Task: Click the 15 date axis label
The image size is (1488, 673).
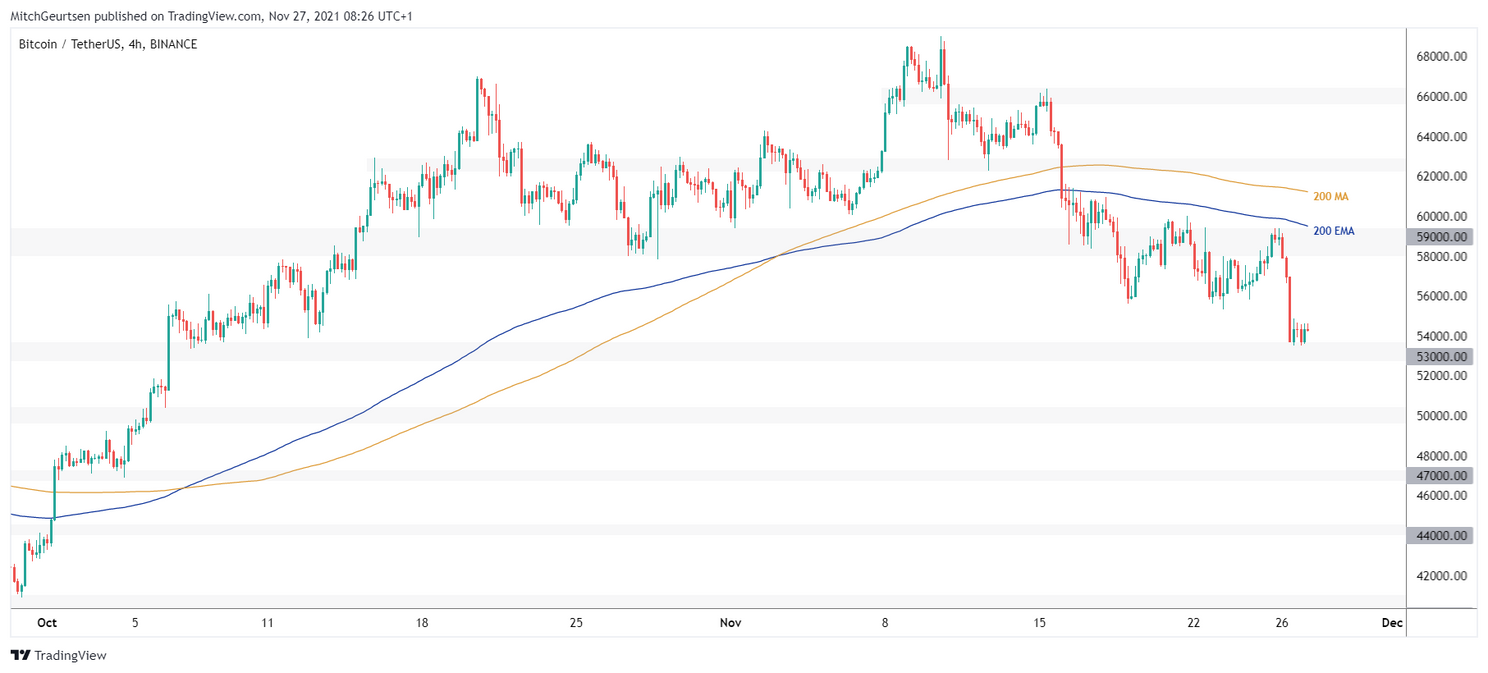Action: point(1040,623)
